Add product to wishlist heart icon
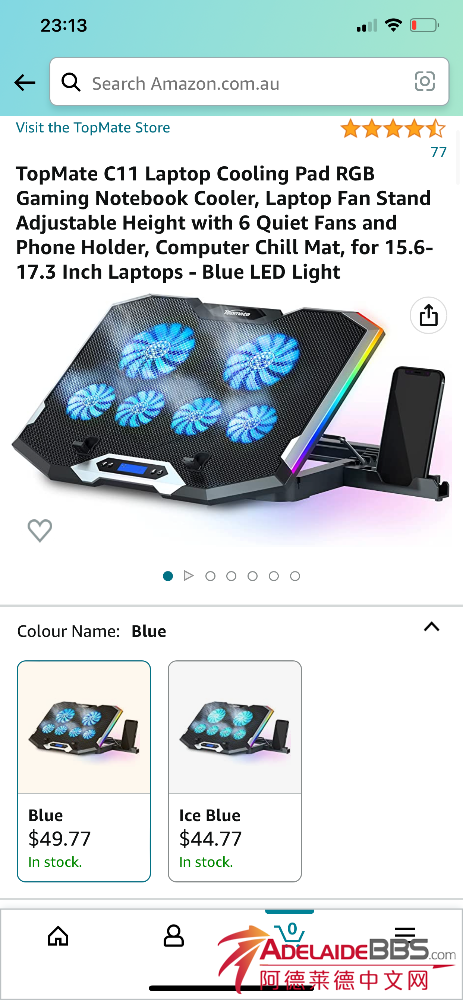The image size is (463, 1000). pos(40,530)
